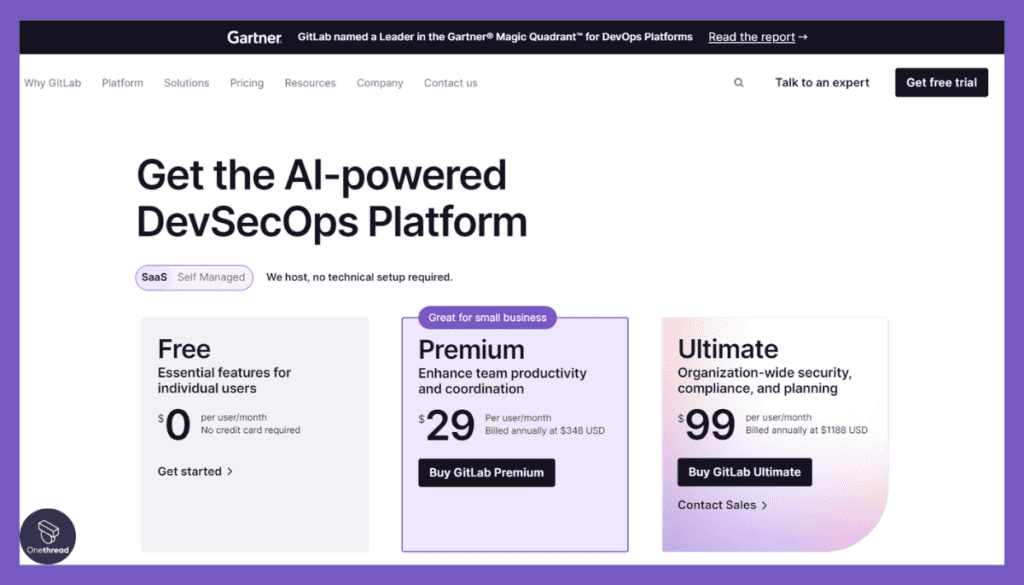Viewport: 1024px width, 585px height.
Task: Click the We host, no technical setup text
Action: pyautogui.click(x=359, y=277)
